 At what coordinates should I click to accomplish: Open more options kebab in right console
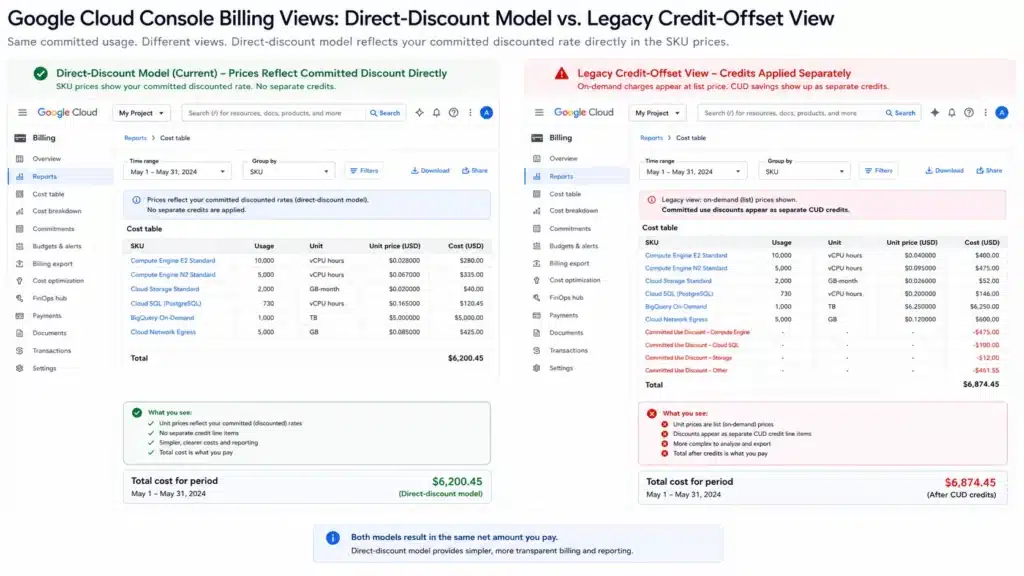985,112
